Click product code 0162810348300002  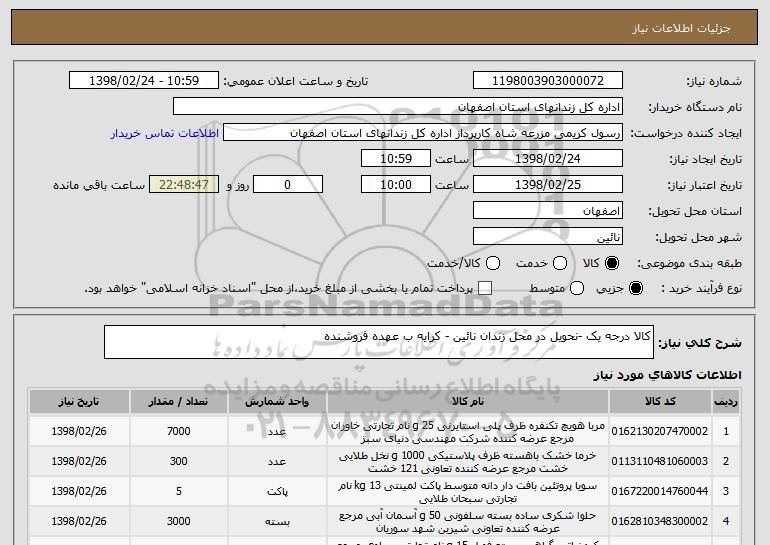[x=660, y=521]
